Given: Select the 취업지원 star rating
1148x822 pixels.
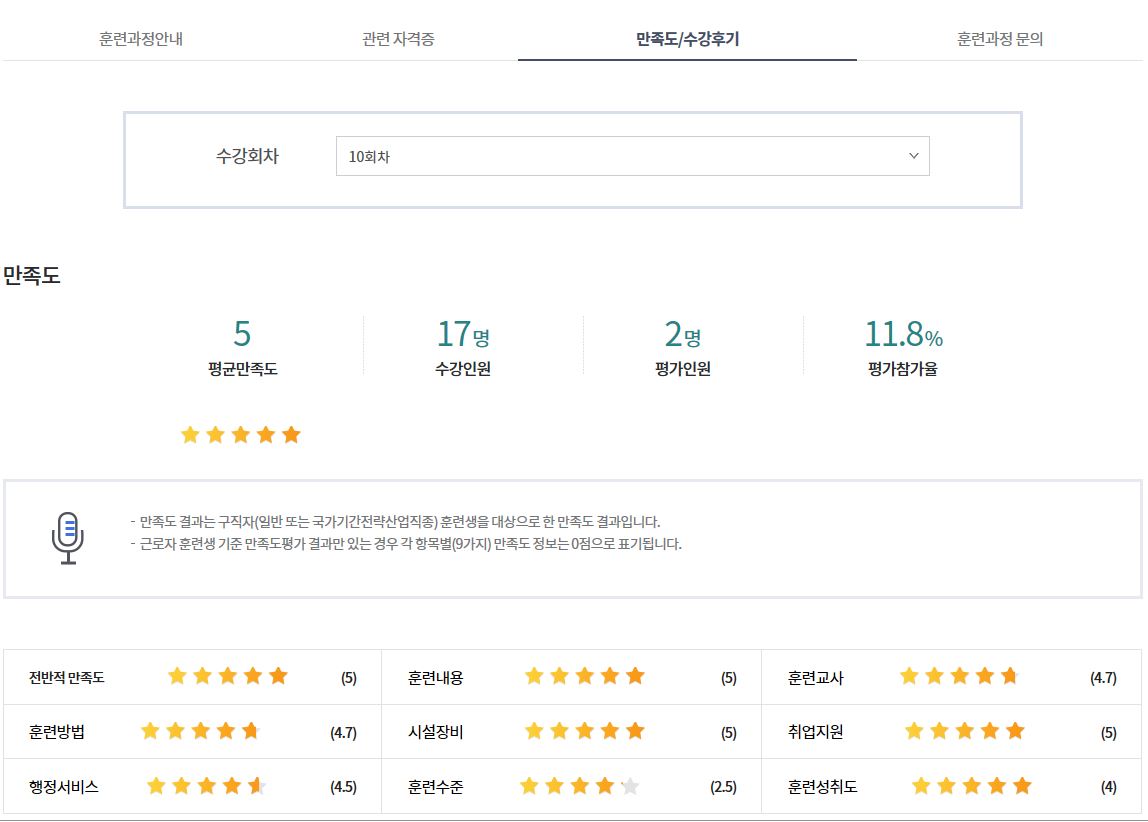Looking at the screenshot, I should pos(964,731).
